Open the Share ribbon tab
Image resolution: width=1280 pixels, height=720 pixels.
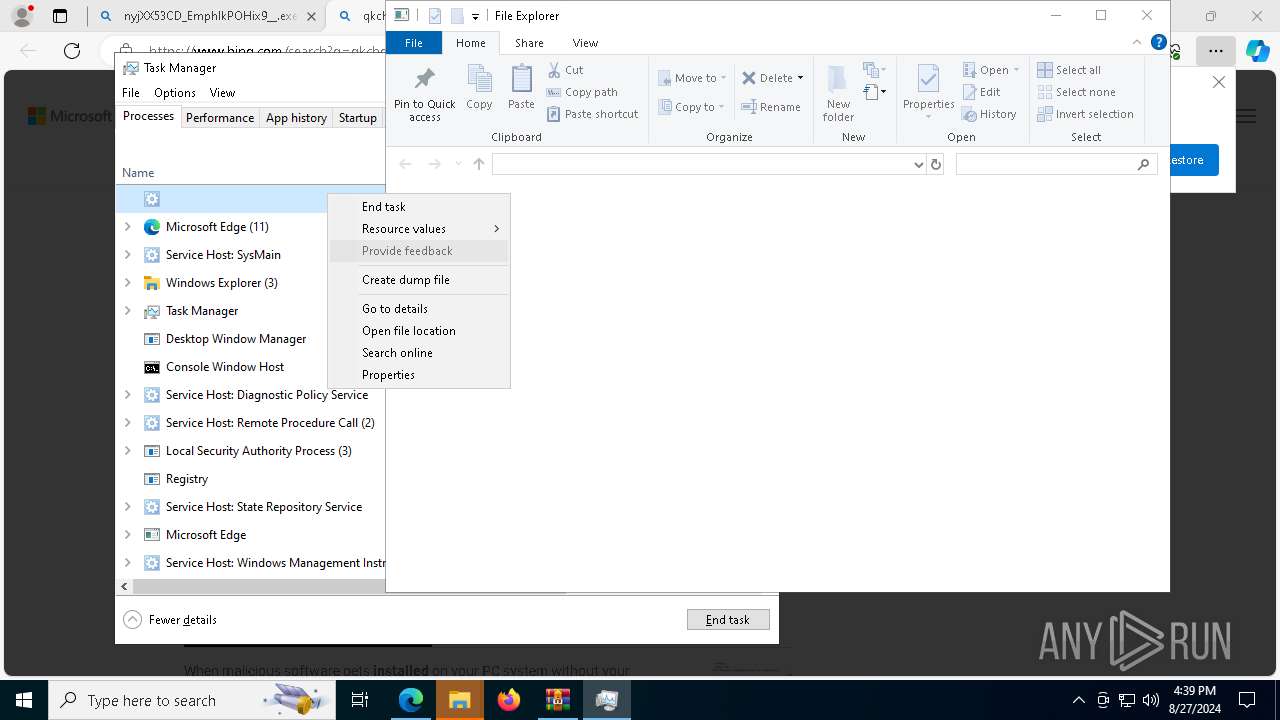click(x=529, y=43)
